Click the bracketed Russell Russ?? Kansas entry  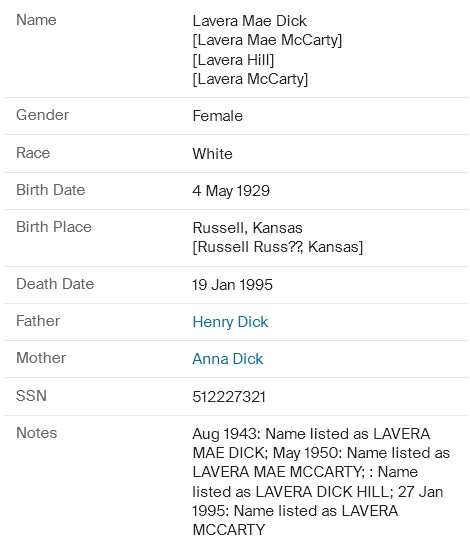coord(278,247)
